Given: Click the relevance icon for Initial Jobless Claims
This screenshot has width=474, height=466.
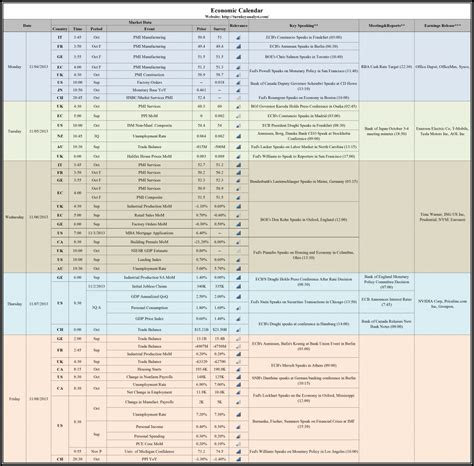Looking at the screenshot, I should tap(238, 286).
